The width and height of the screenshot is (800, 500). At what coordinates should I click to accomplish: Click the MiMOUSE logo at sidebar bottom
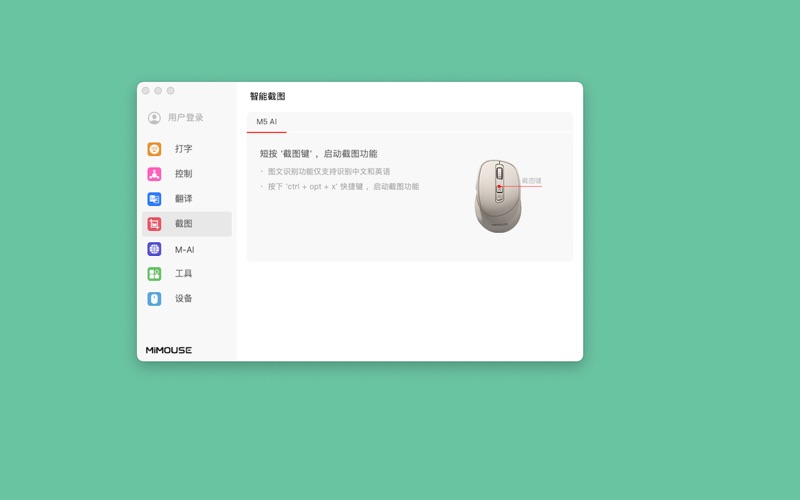(168, 350)
